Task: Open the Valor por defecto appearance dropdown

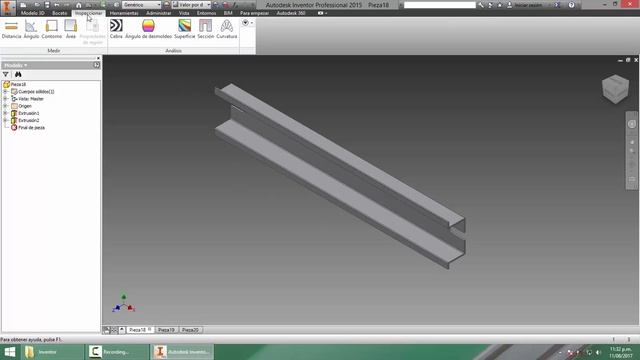Action: click(191, 5)
